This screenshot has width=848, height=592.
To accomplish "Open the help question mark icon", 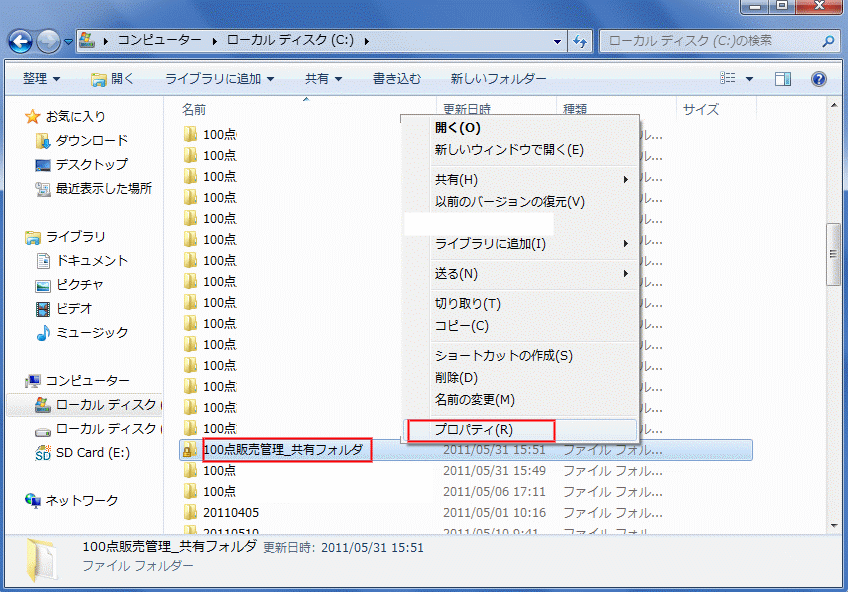I will point(819,79).
